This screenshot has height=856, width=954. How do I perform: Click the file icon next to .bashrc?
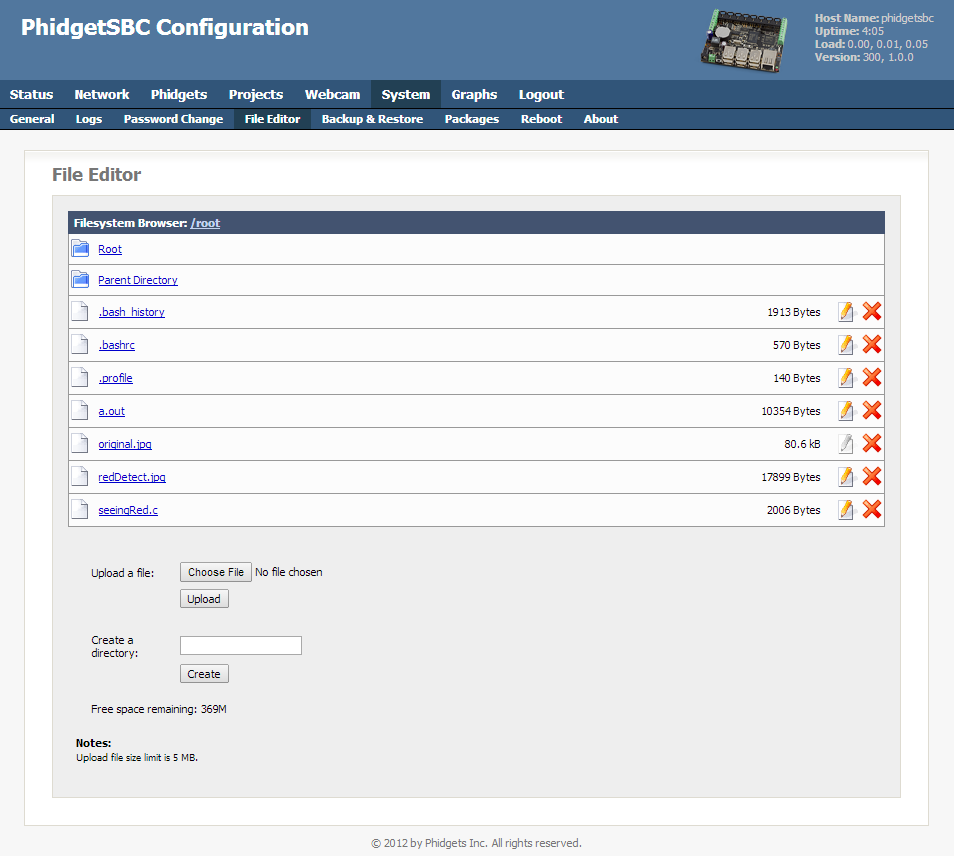click(80, 344)
